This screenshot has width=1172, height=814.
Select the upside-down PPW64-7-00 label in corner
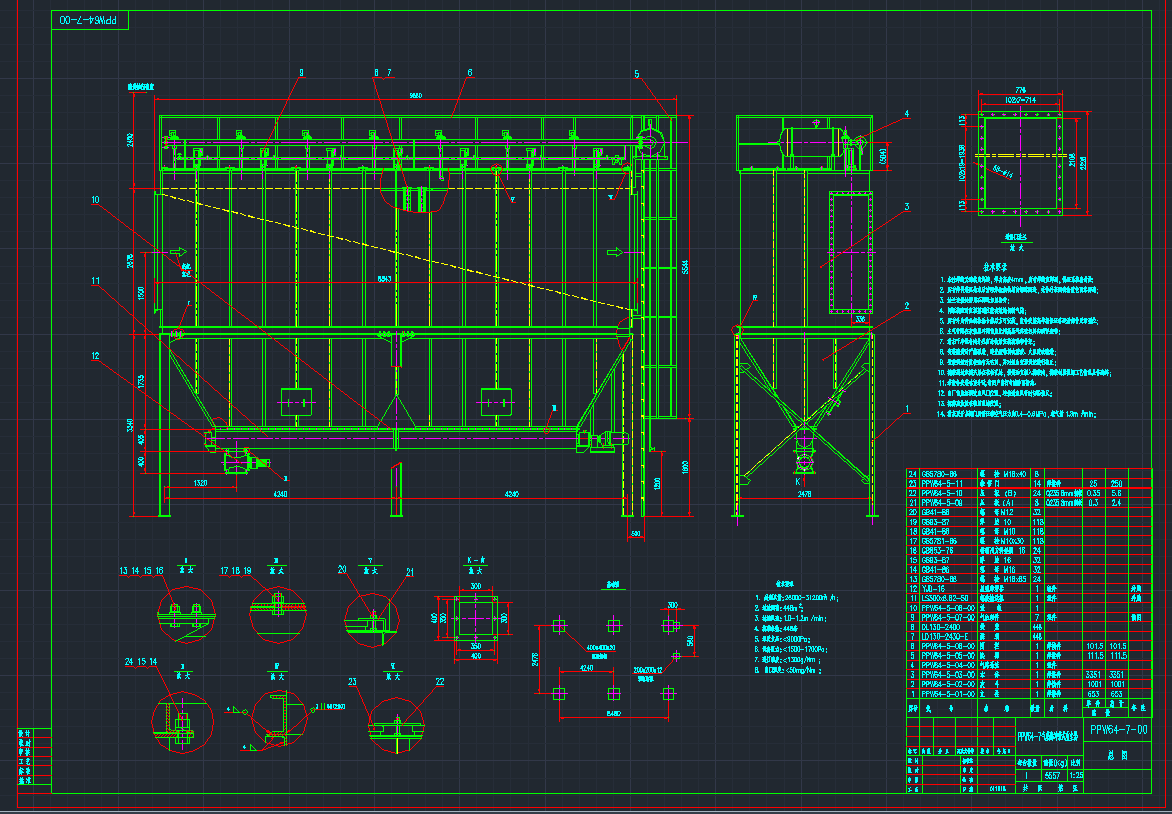click(x=91, y=20)
